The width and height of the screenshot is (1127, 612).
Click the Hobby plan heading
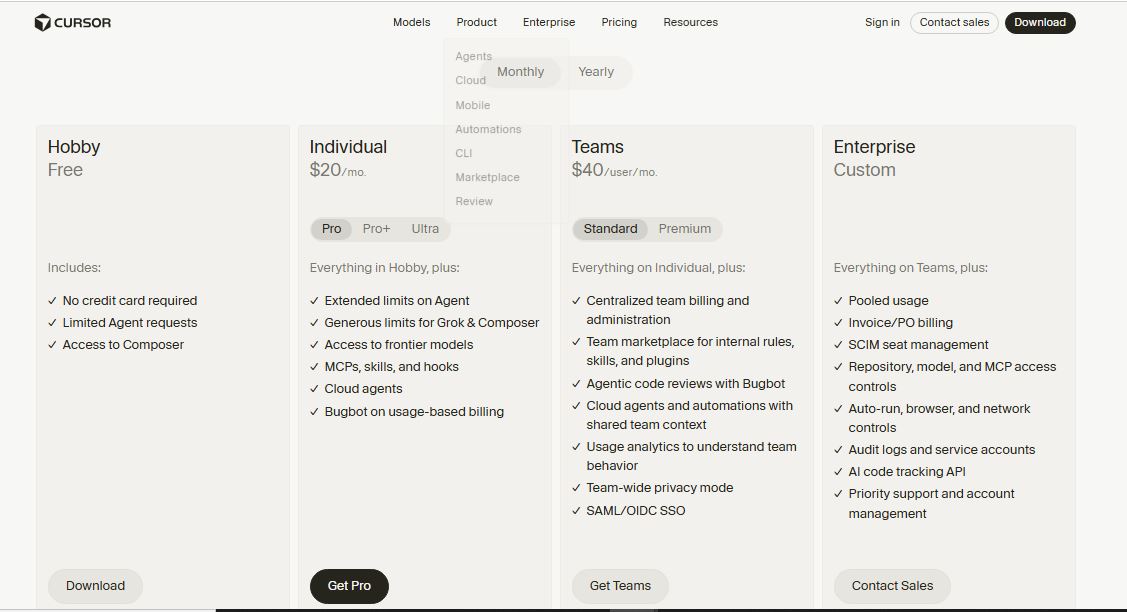pos(73,147)
